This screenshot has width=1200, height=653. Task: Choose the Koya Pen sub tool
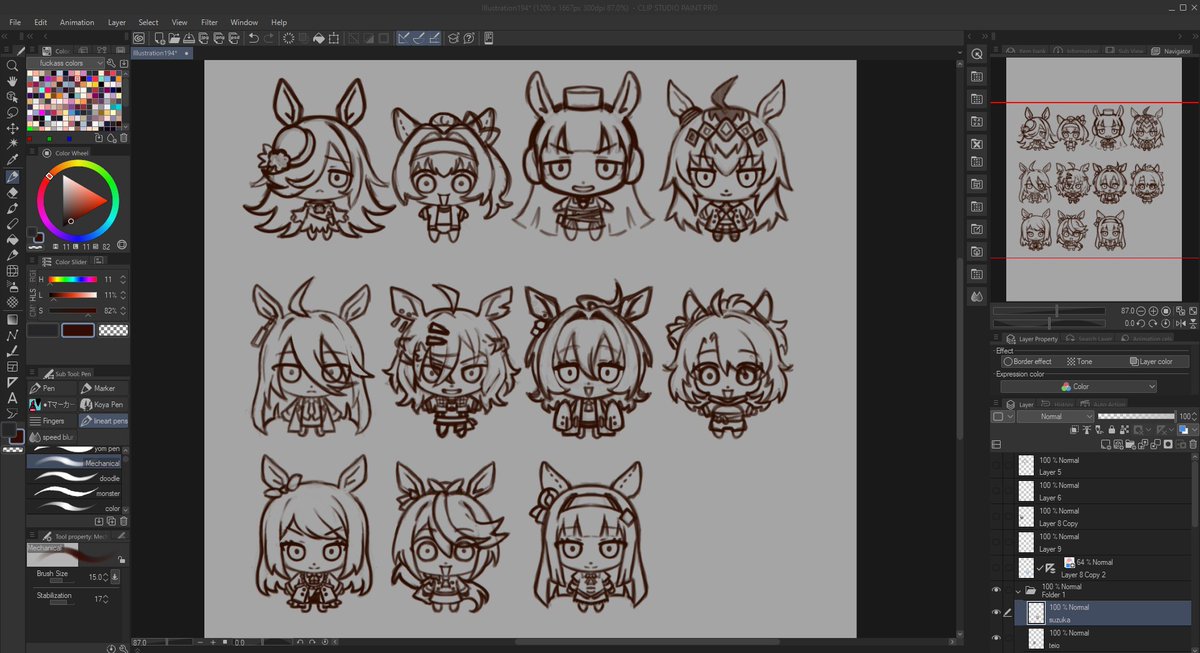click(103, 404)
